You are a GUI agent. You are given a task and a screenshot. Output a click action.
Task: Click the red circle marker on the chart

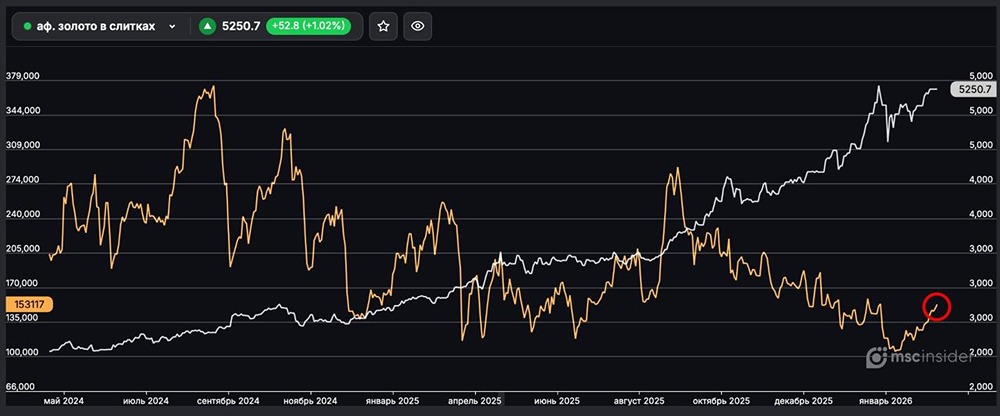click(x=937, y=305)
